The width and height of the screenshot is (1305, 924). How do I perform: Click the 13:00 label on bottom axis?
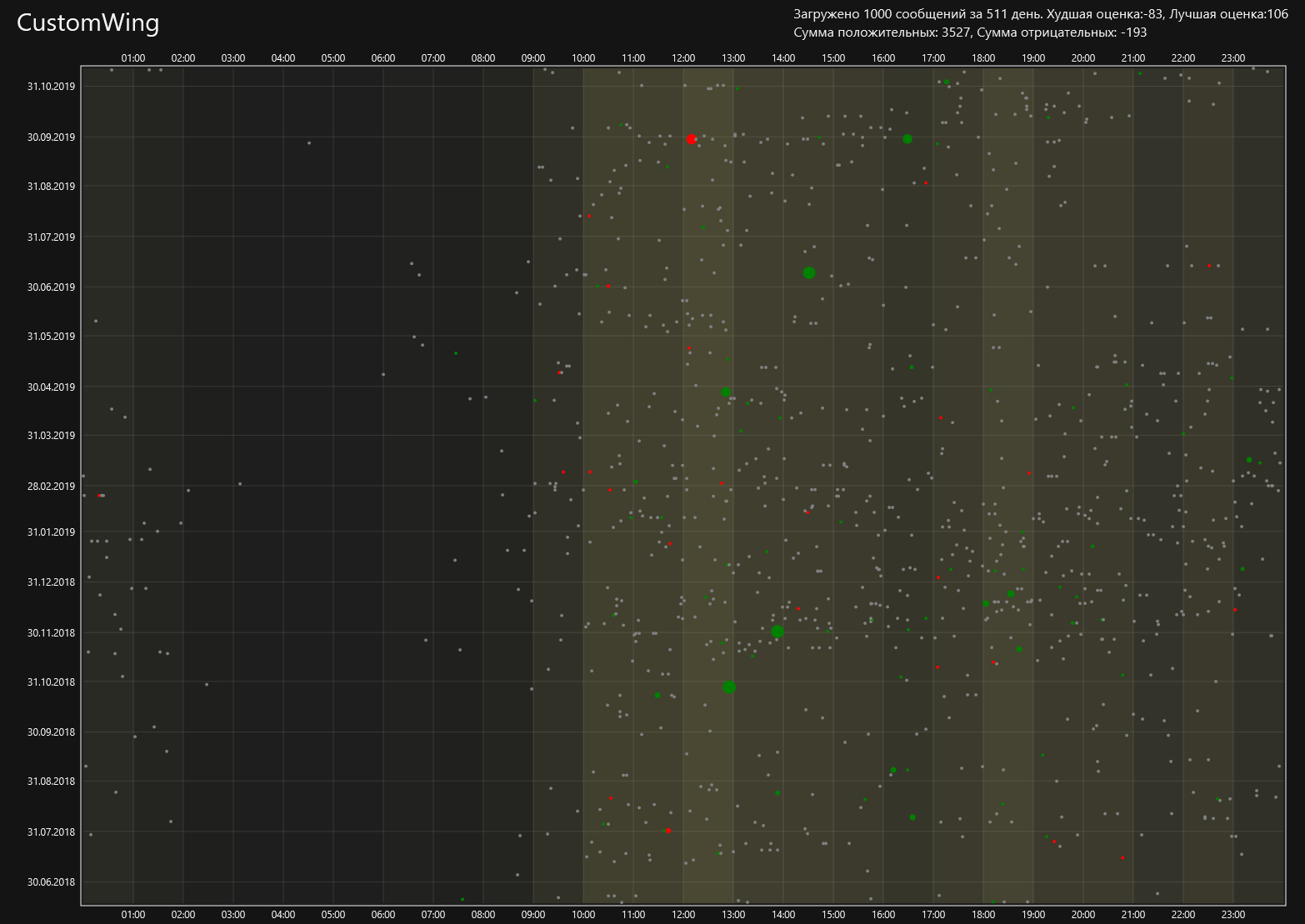click(x=733, y=915)
